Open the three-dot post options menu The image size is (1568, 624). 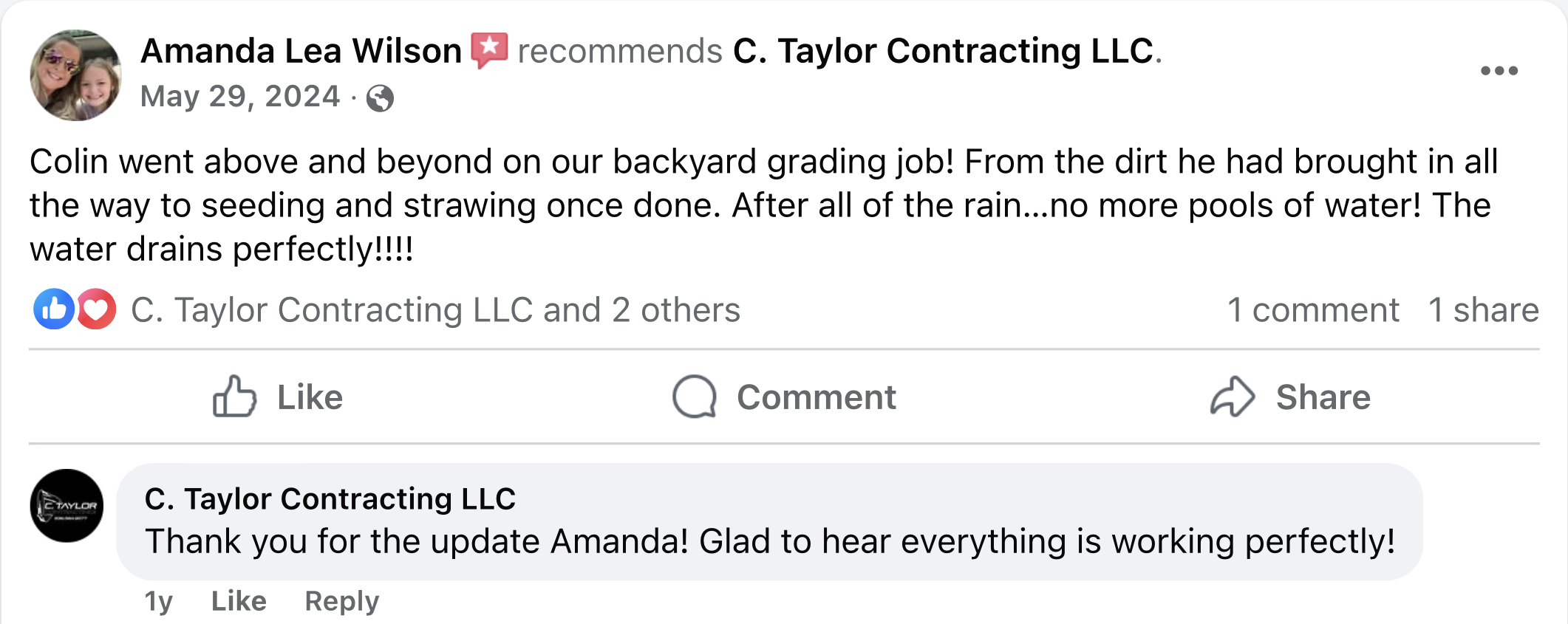pos(1499,71)
